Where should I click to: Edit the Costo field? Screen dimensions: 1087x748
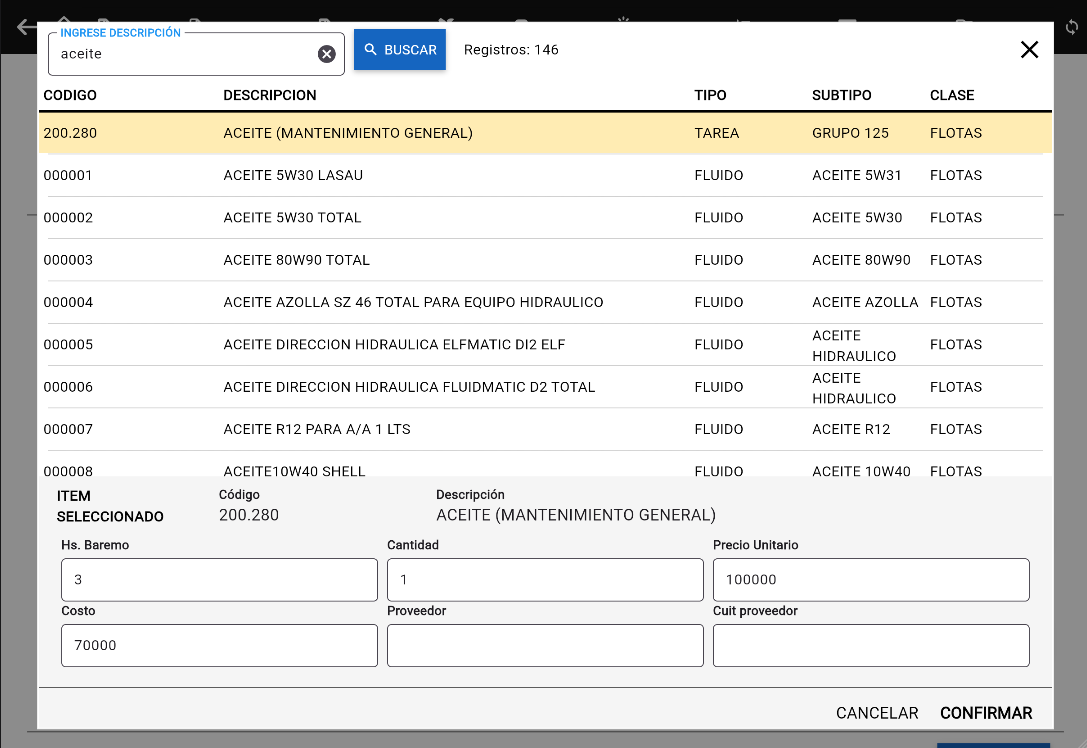(x=219, y=645)
